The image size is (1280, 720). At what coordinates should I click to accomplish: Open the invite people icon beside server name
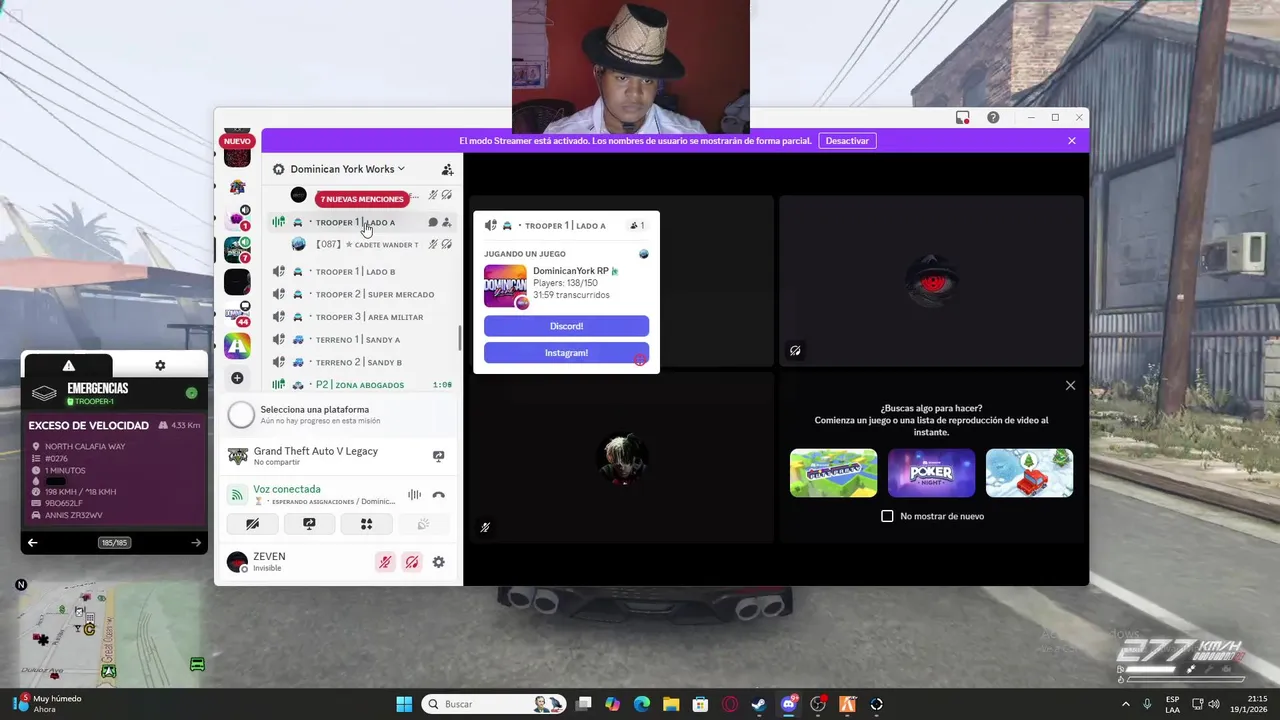click(447, 170)
